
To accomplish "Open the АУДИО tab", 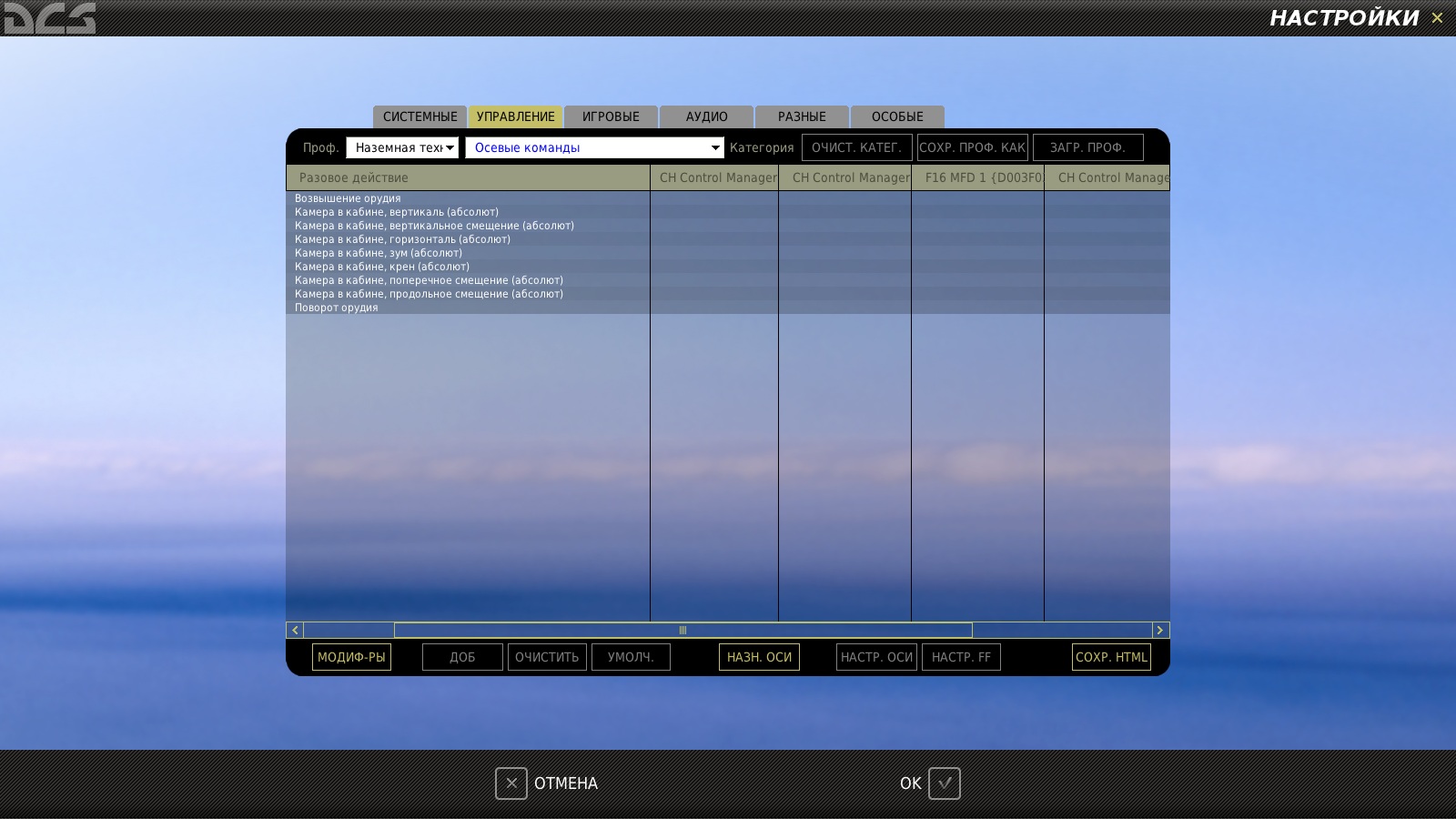I will pos(706,116).
